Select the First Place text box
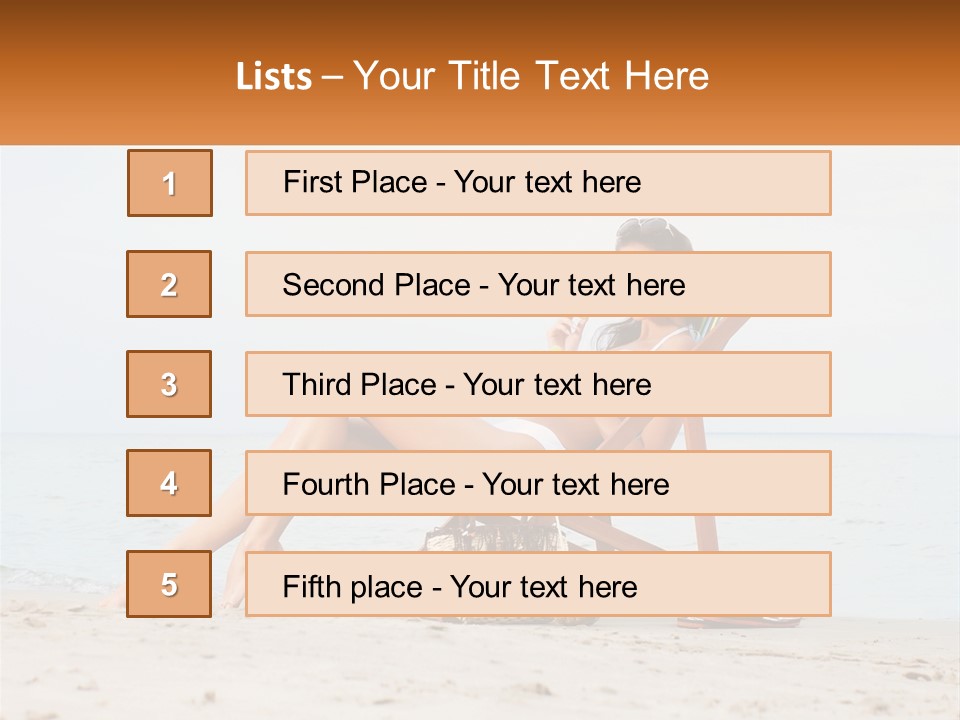 click(538, 183)
